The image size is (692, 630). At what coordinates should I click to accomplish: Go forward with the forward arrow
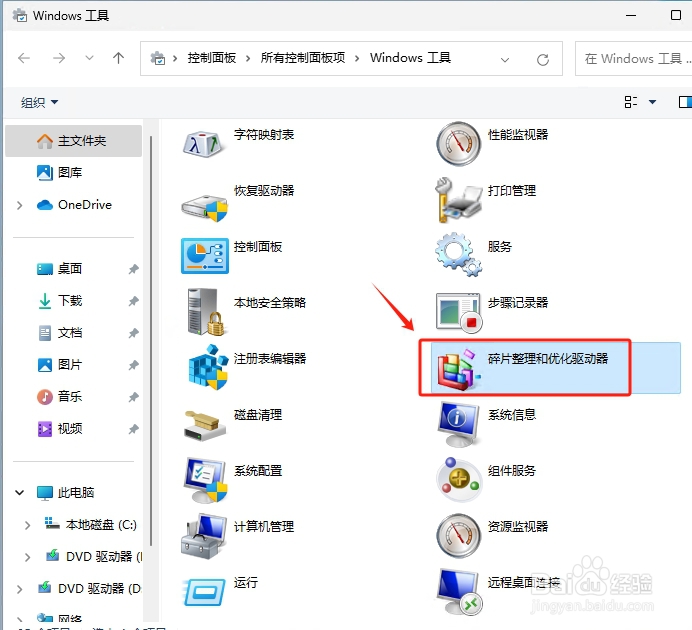59,58
